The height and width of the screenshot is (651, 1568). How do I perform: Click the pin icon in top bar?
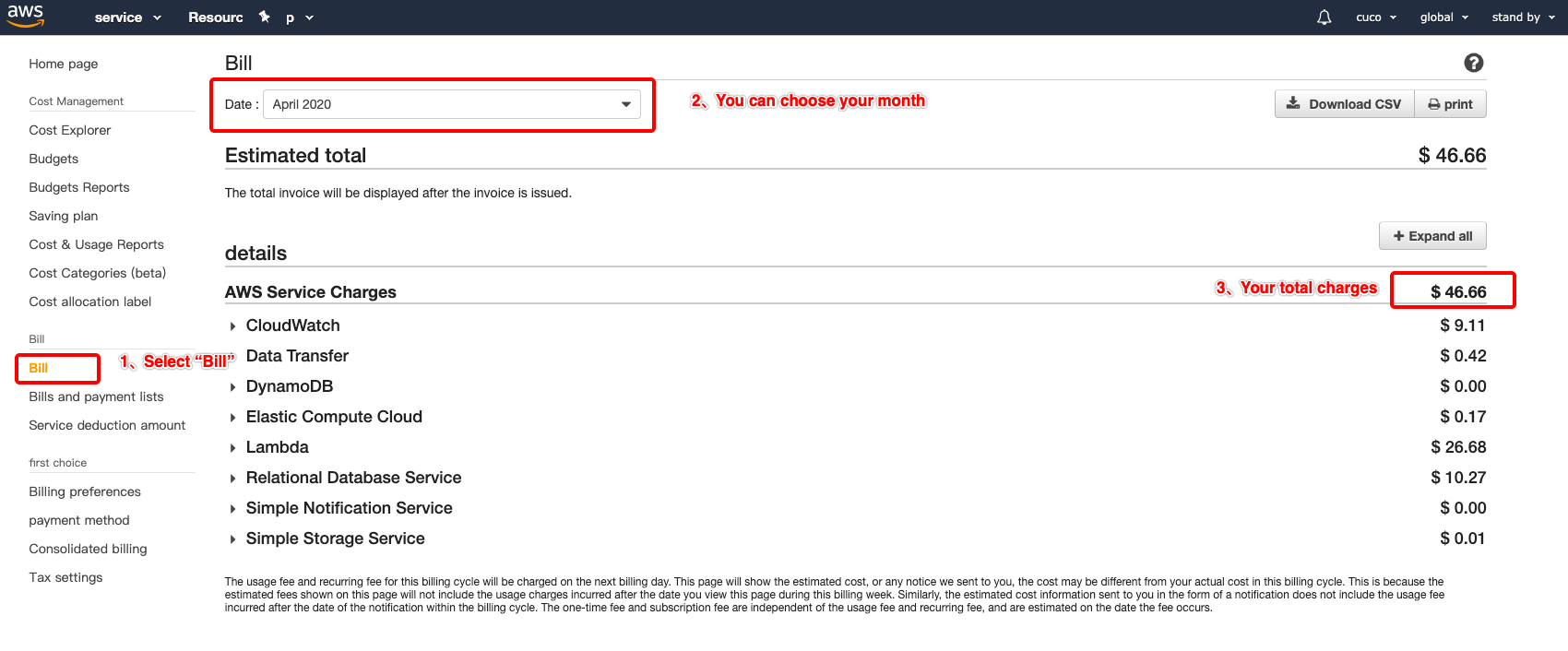pyautogui.click(x=265, y=17)
